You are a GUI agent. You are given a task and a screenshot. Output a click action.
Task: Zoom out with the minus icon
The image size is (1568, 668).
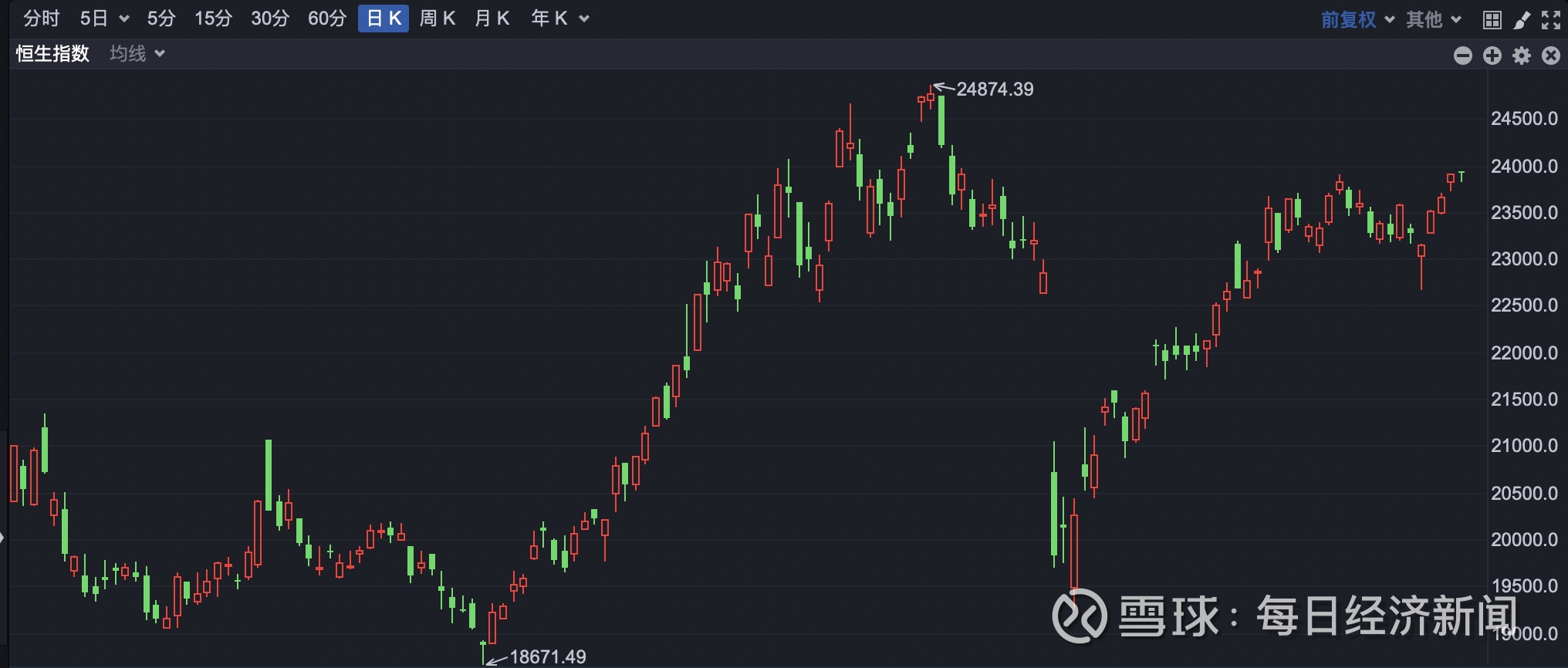(1463, 56)
